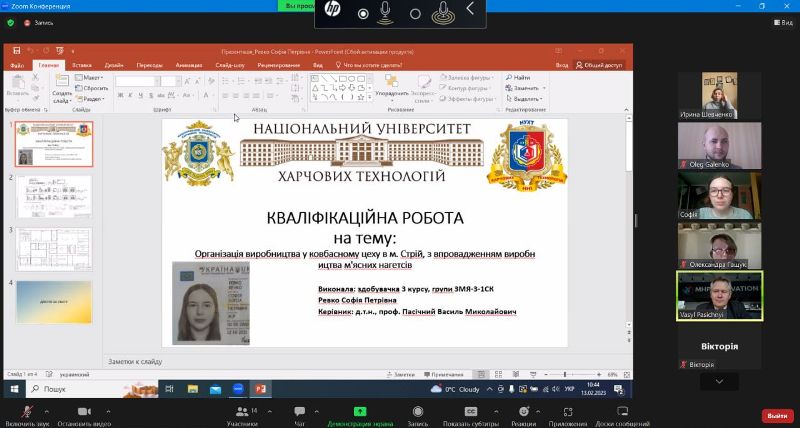Expand video options arrow next to camera

click(108, 411)
